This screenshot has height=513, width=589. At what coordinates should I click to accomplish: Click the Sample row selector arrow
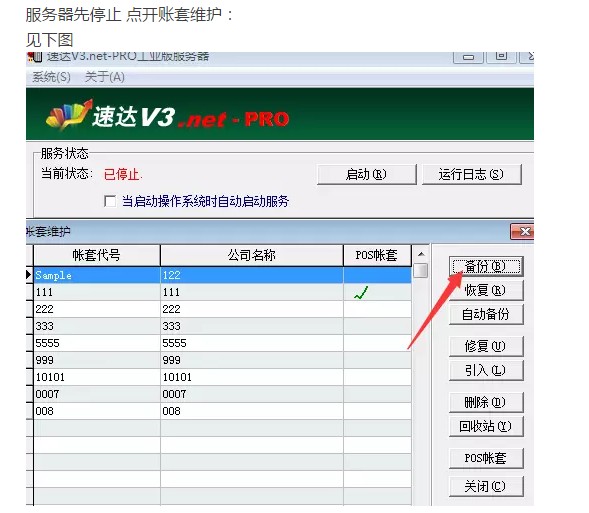point(29,275)
